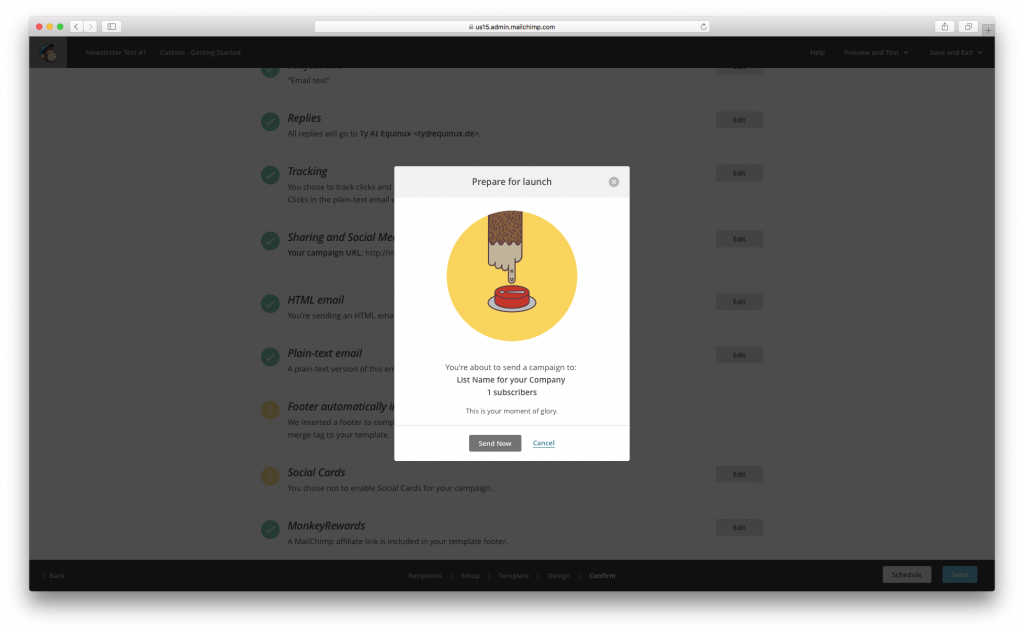
Task: Open the Safari share menu
Action: coord(944,27)
